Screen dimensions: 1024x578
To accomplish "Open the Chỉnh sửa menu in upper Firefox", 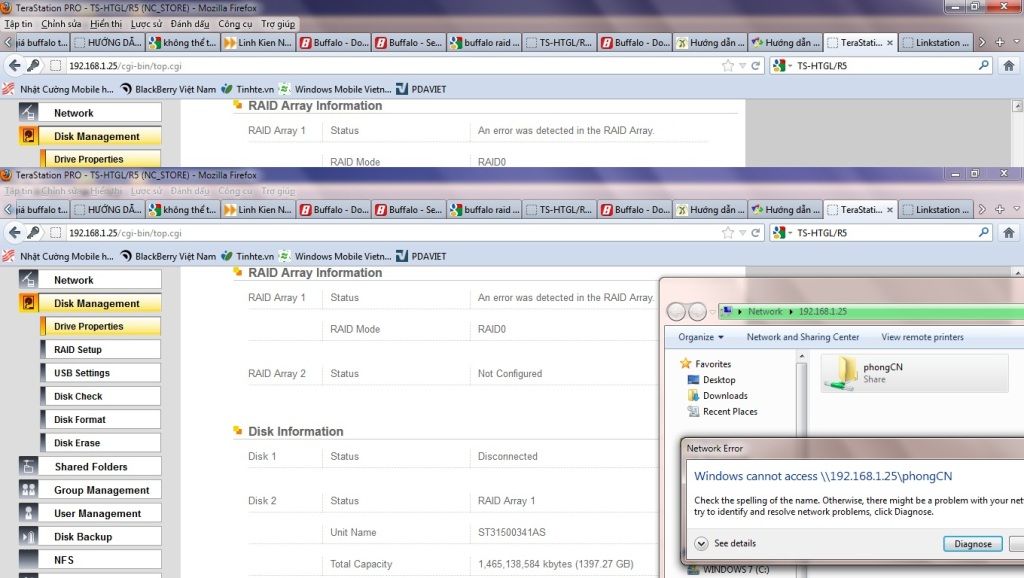I will click(x=61, y=24).
